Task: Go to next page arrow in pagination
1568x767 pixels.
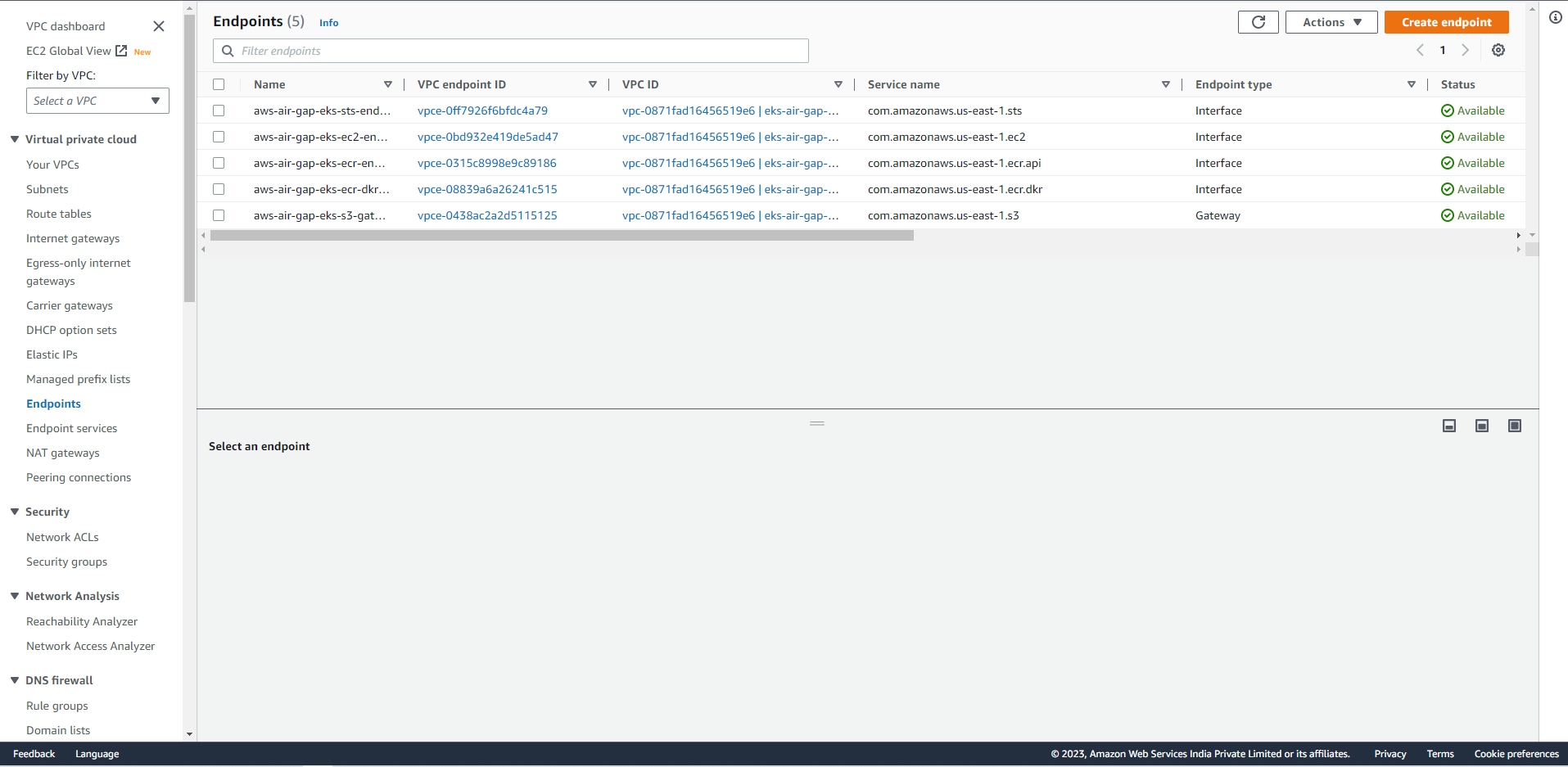Action: coord(1465,50)
